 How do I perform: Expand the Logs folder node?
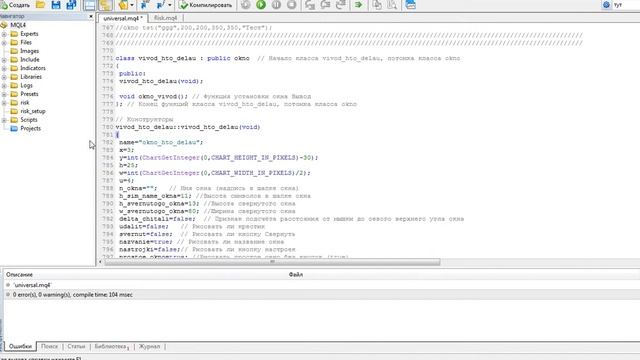click(4, 85)
